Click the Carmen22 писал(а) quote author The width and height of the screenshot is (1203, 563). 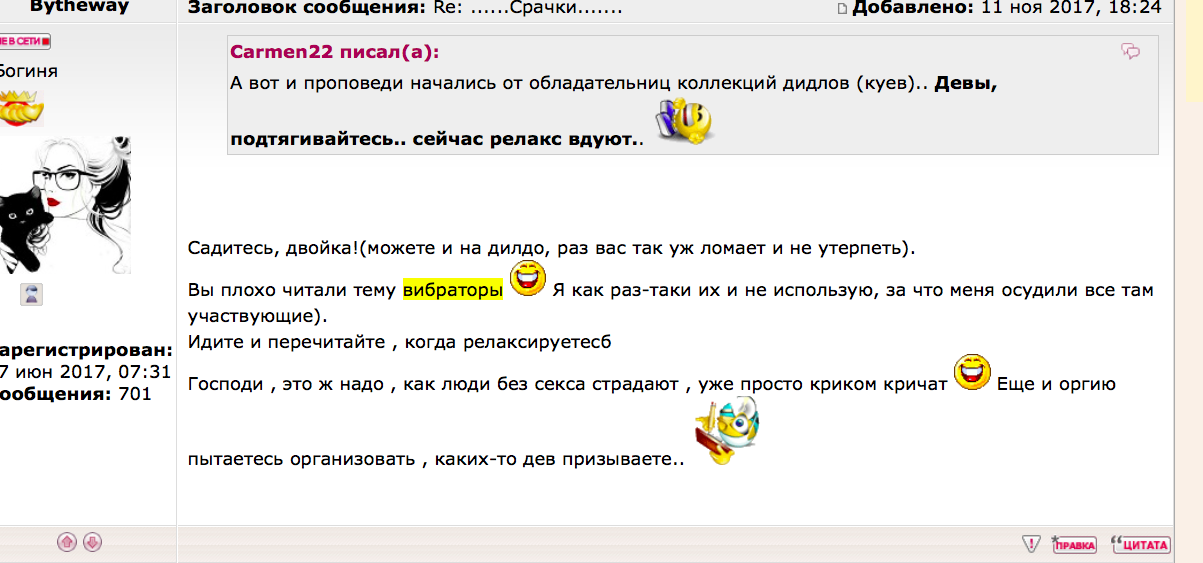click(x=334, y=52)
